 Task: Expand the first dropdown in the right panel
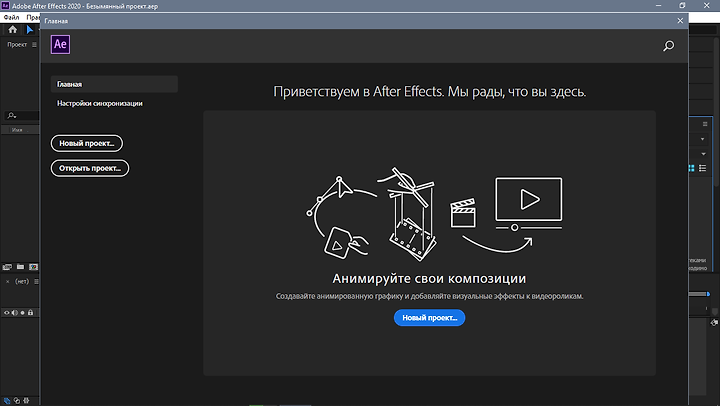coord(703,139)
